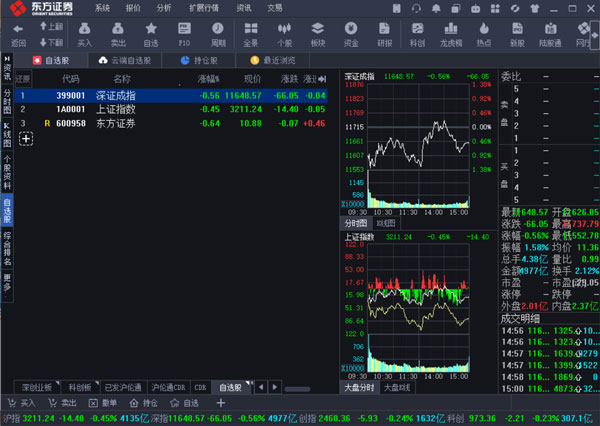The image size is (600, 426).
Task: Click the horizontal scrollbar thumb beside tab arrows
Action: [297, 389]
